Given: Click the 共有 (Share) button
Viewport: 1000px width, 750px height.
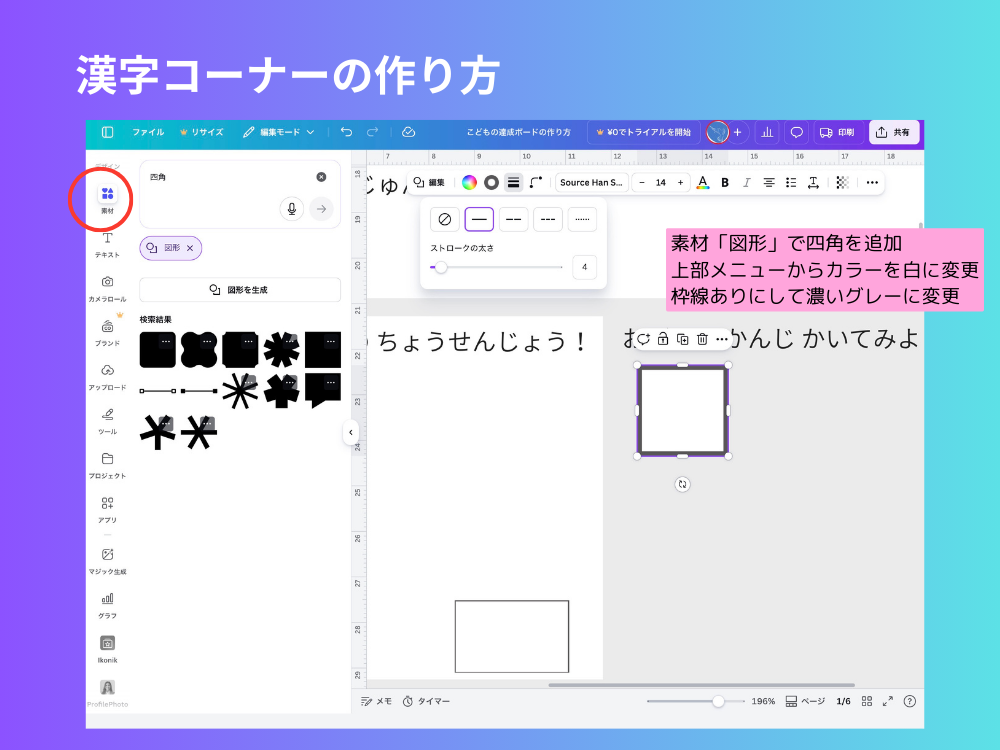Looking at the screenshot, I should 893,131.
